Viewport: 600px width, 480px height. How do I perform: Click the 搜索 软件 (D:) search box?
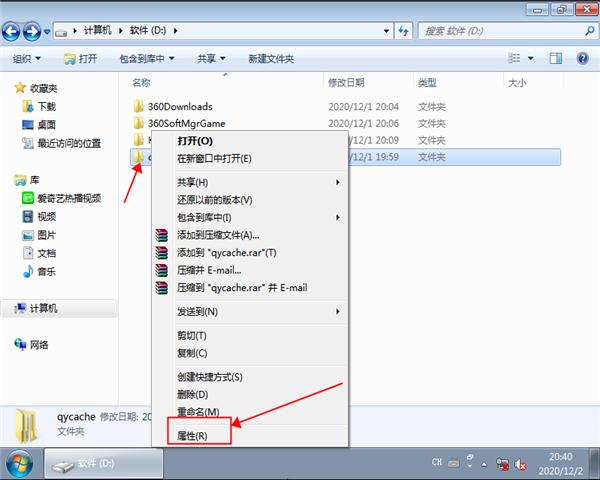click(500, 32)
